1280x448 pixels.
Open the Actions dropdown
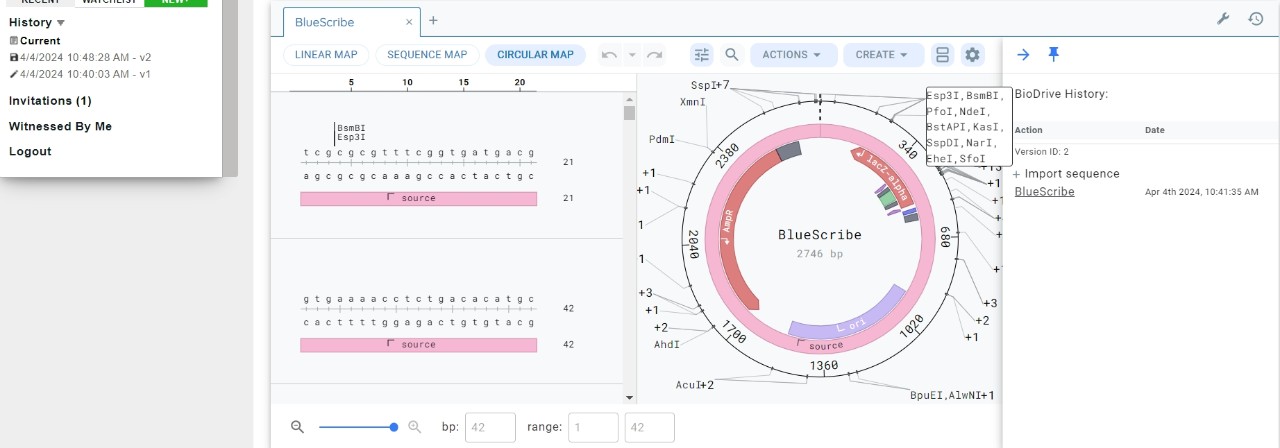click(792, 55)
